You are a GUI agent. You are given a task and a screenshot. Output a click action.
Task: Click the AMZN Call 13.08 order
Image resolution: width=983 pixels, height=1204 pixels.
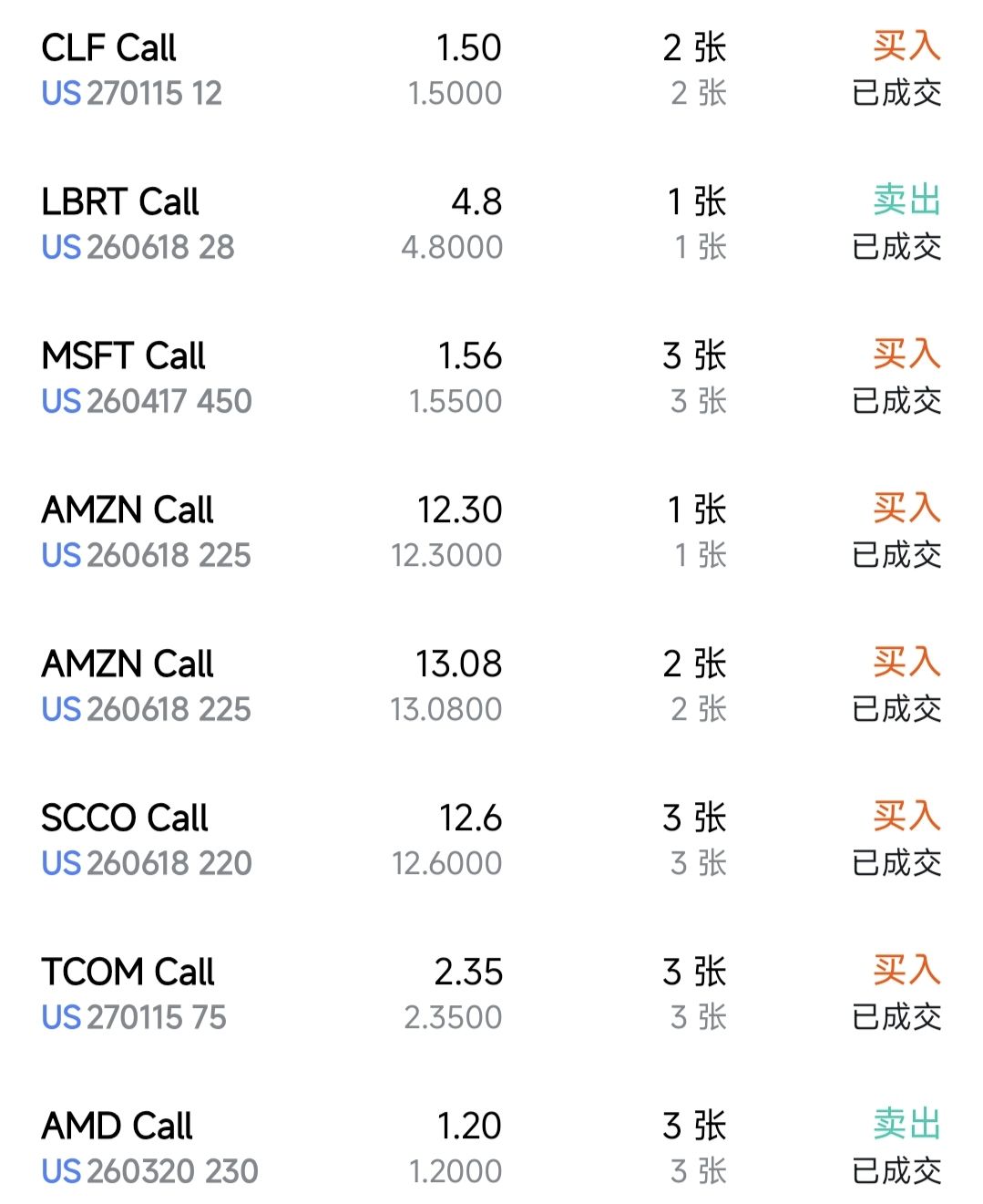pyautogui.click(x=128, y=664)
